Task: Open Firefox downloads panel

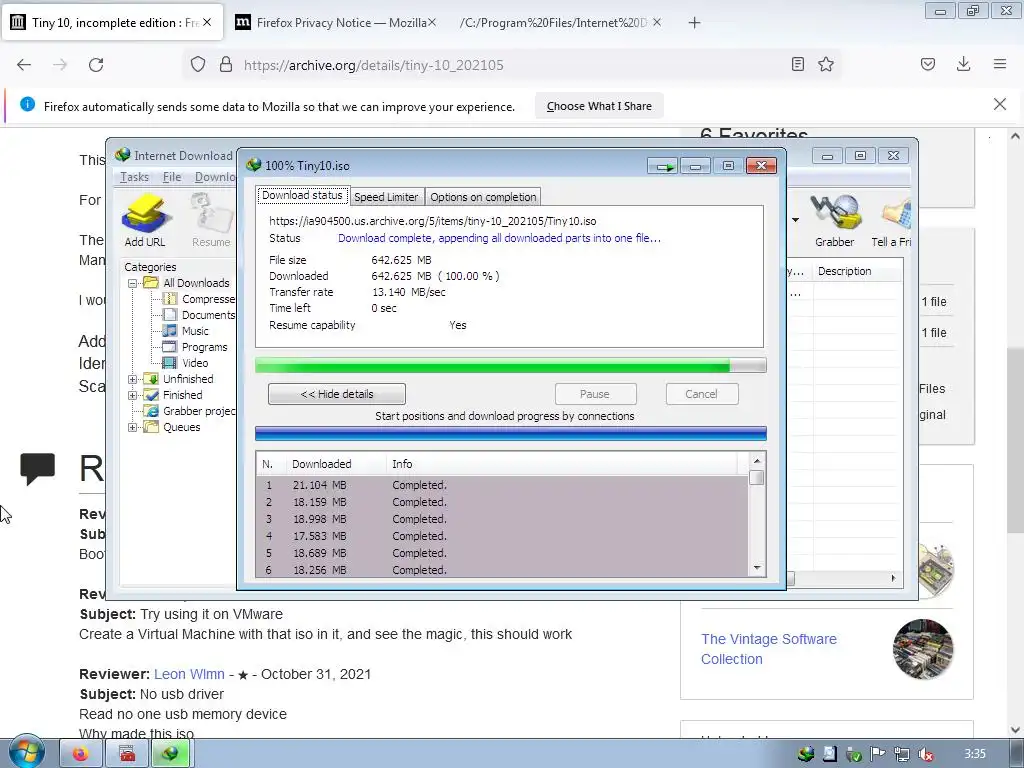Action: point(963,64)
